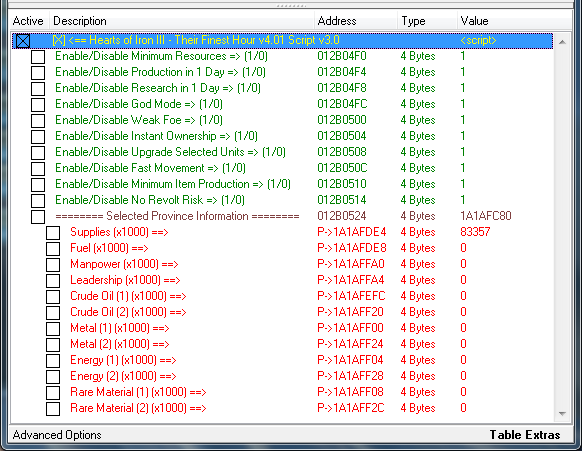
Task: Freeze the Supplies (x1000) entry checkbox
Action: tap(53, 233)
